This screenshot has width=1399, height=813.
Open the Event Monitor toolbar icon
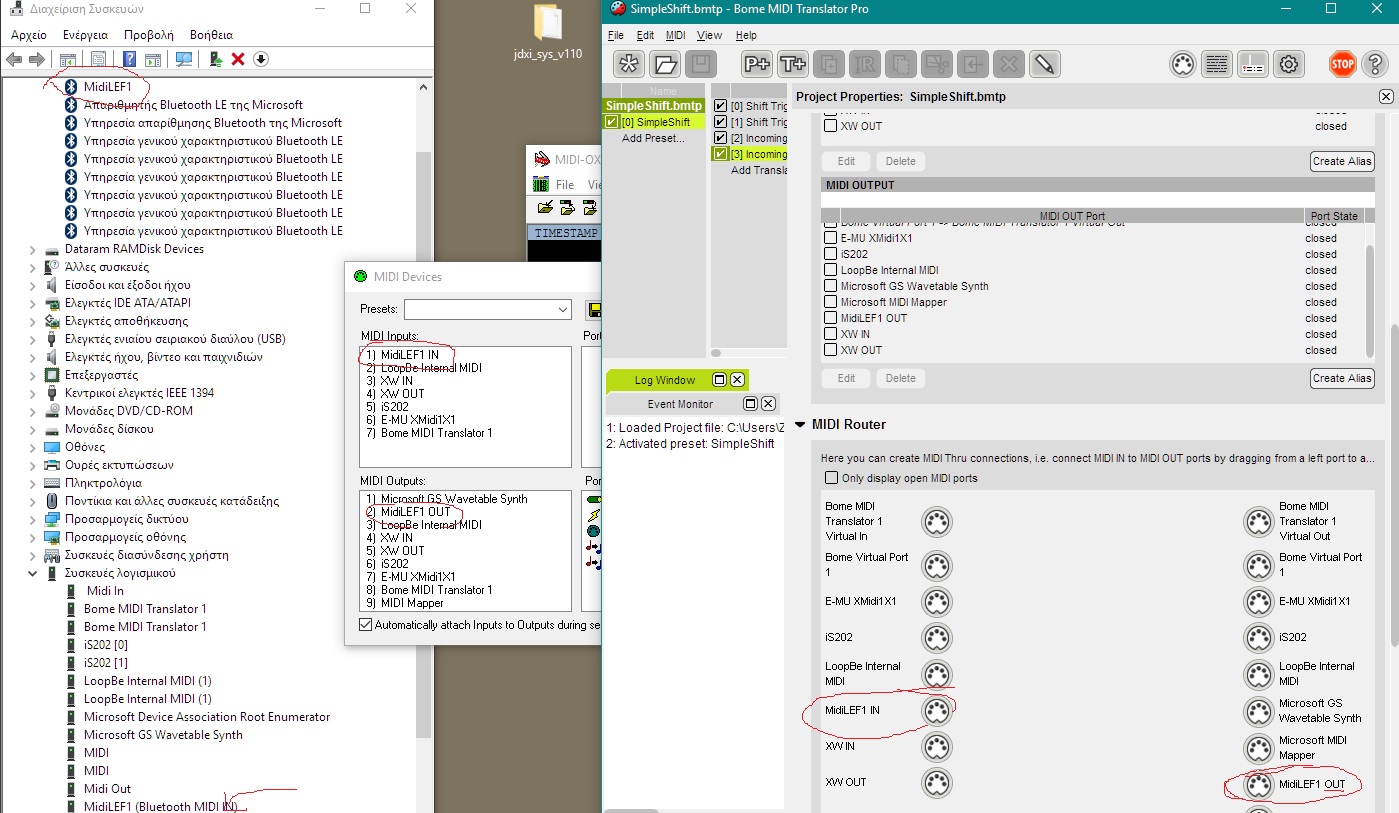[1253, 64]
